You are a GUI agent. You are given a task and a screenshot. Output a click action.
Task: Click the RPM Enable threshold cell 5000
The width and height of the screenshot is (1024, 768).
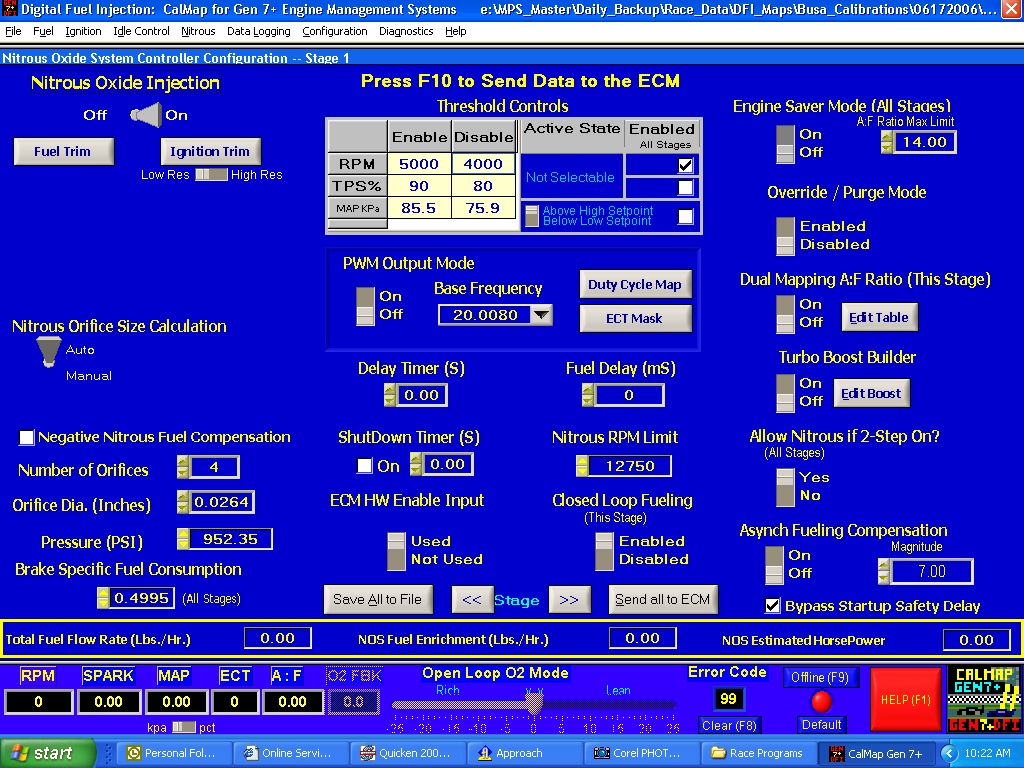coord(419,164)
